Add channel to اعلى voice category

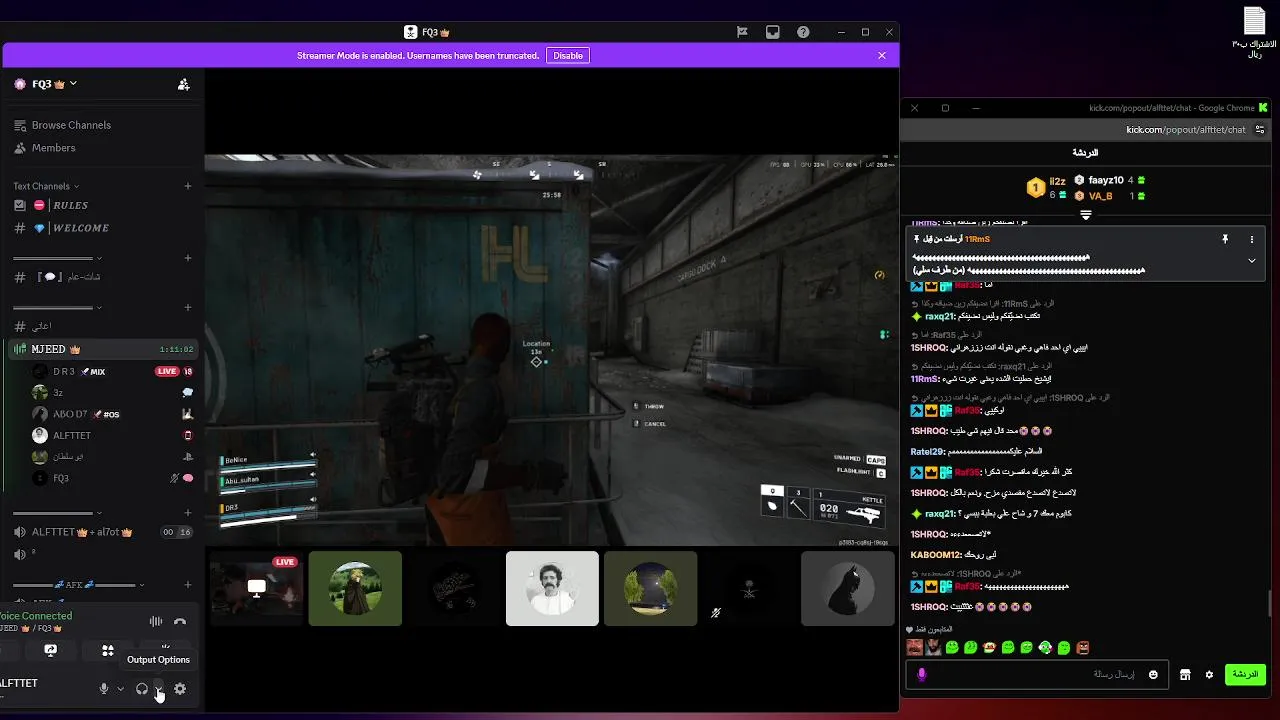pos(188,307)
